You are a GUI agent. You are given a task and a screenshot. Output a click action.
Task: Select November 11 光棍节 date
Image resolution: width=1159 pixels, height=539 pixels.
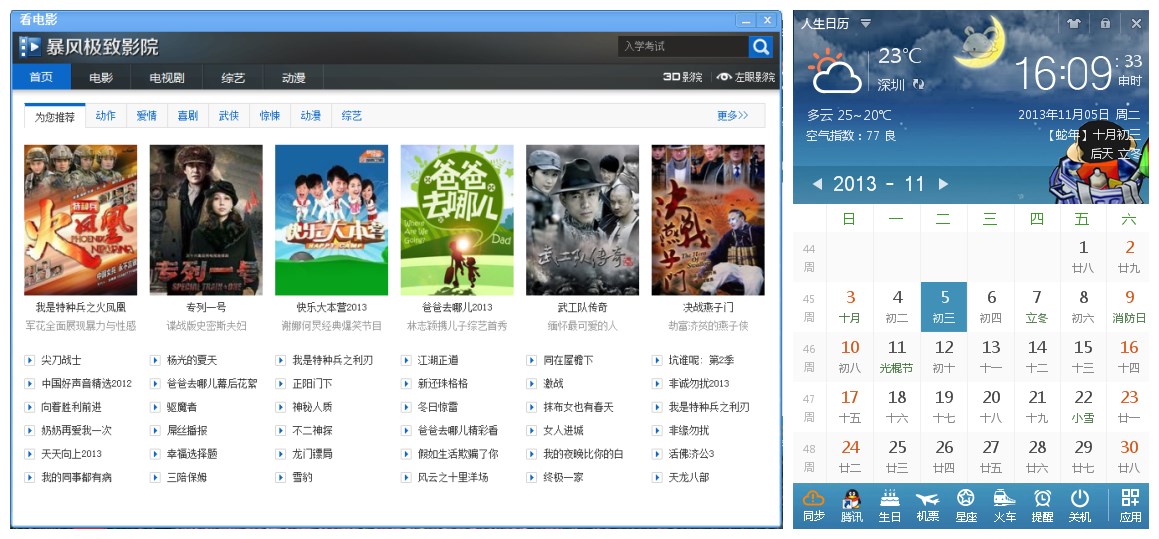pyautogui.click(x=897, y=356)
